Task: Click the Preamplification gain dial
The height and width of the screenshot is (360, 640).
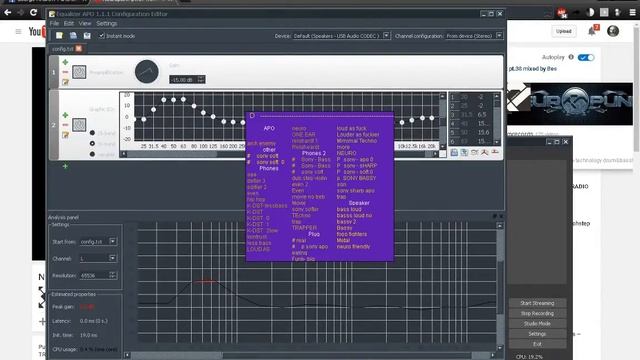Action: coord(147,72)
